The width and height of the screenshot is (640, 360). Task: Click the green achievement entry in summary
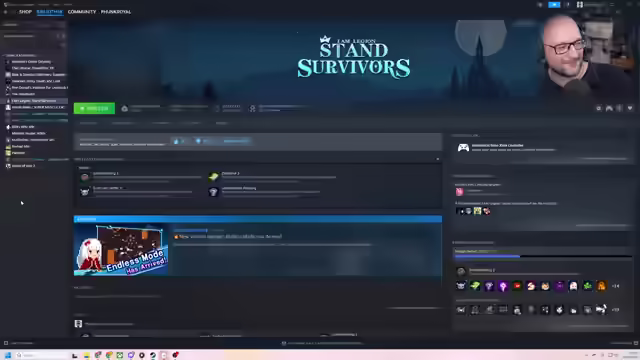point(213,176)
